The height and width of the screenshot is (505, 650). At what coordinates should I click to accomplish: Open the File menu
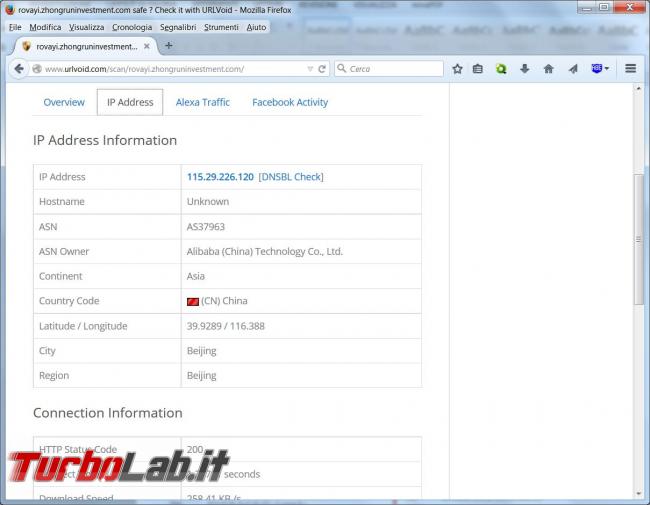click(15, 27)
